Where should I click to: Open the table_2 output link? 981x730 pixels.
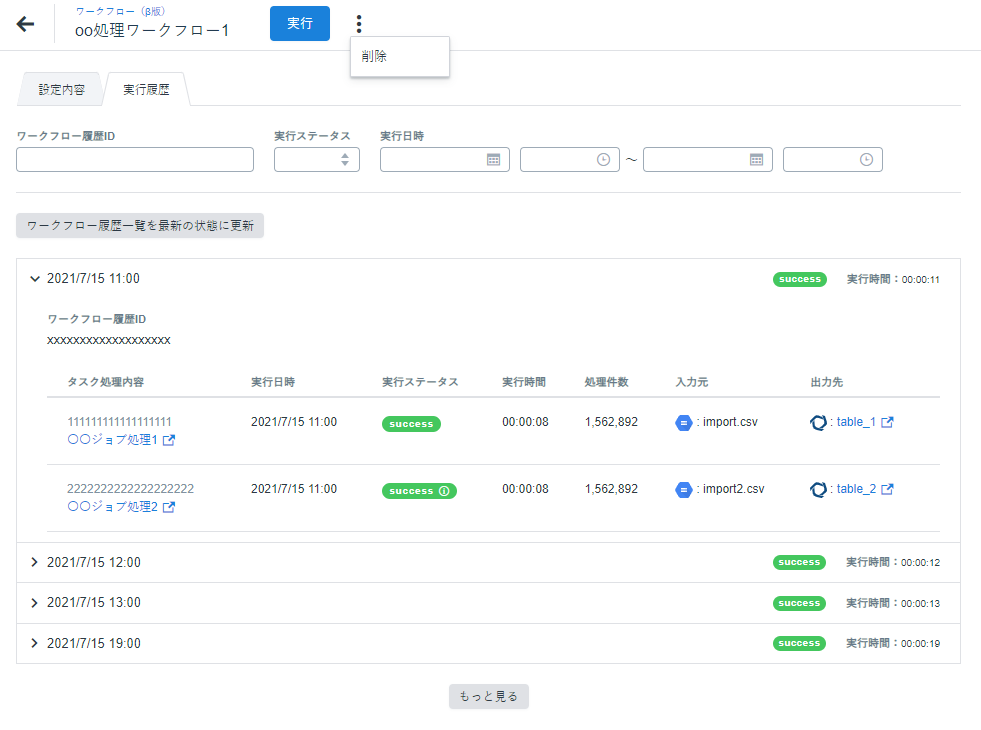click(x=856, y=489)
